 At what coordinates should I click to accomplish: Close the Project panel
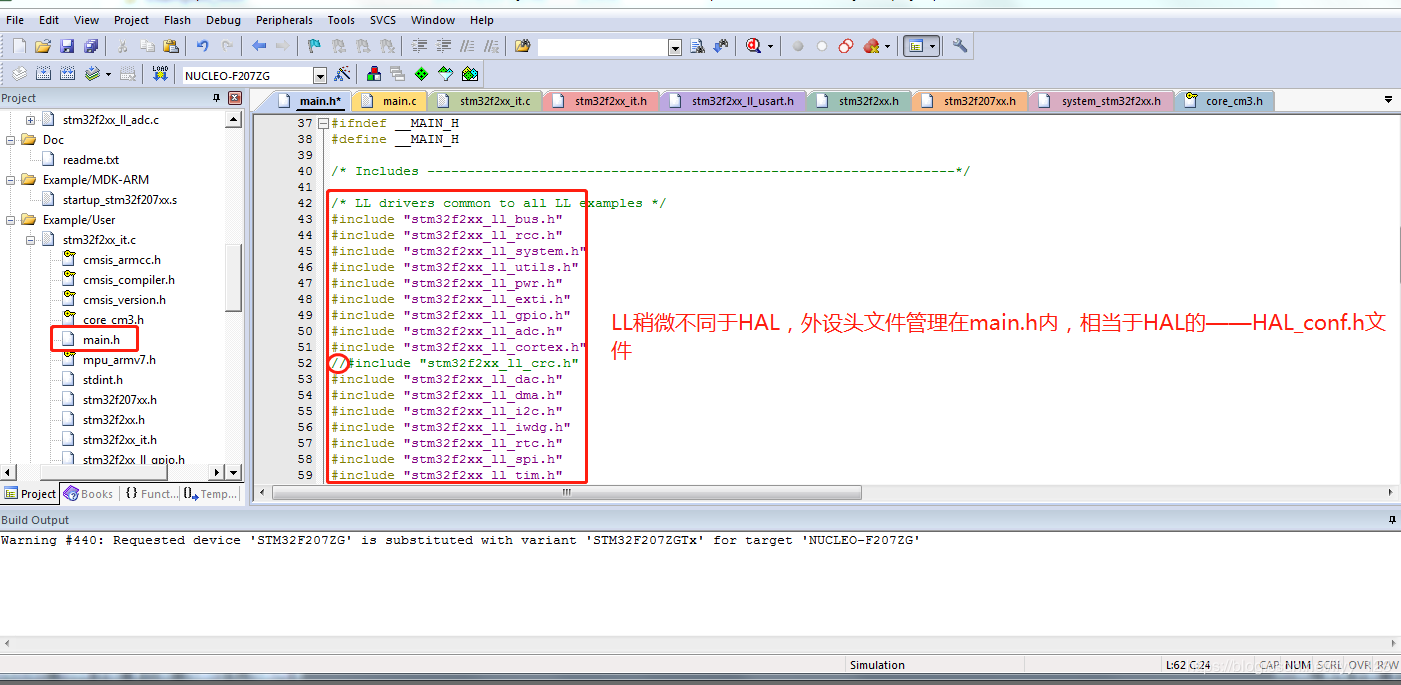point(235,98)
